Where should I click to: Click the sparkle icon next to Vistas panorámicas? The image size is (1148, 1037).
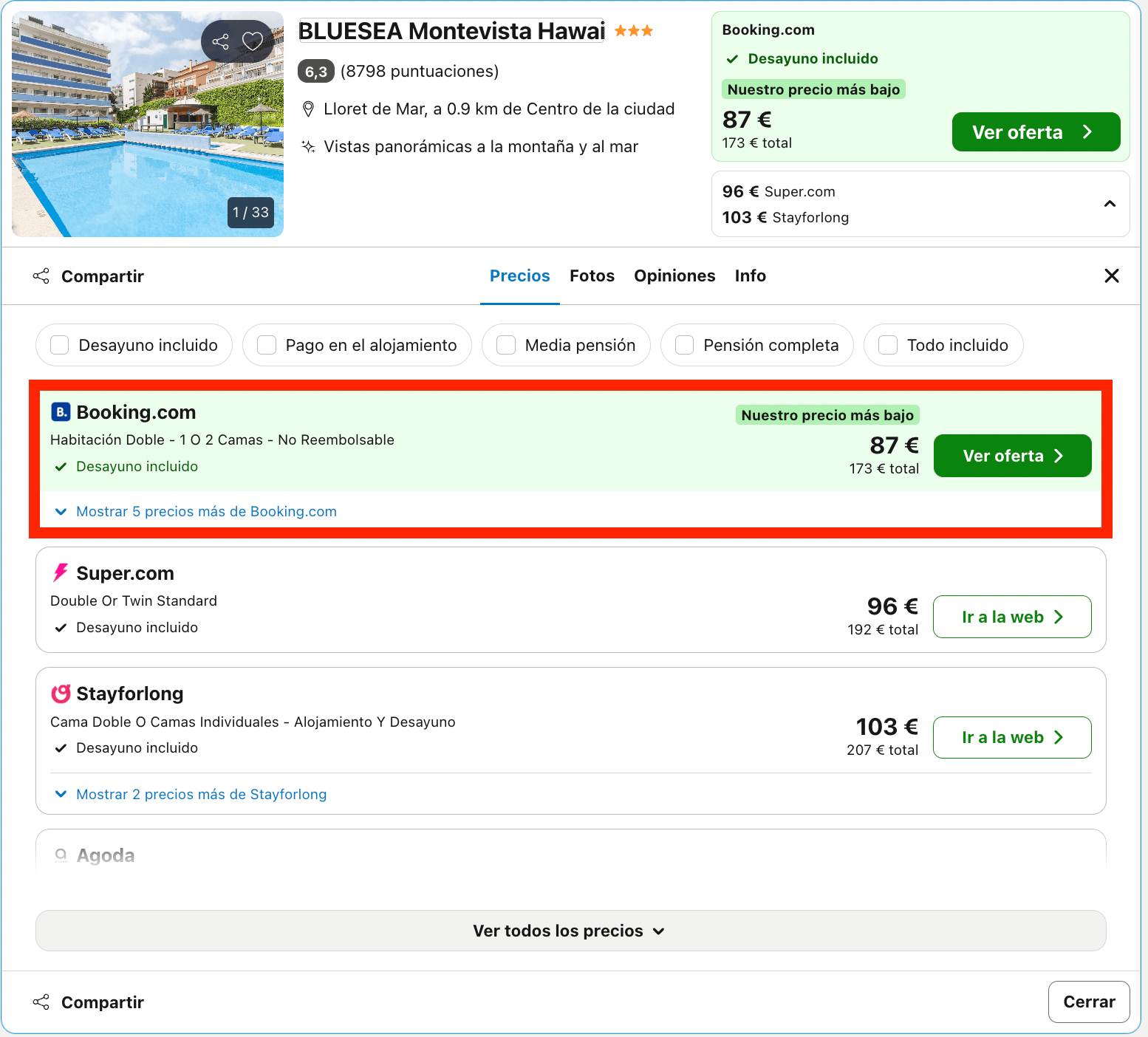pos(309,146)
